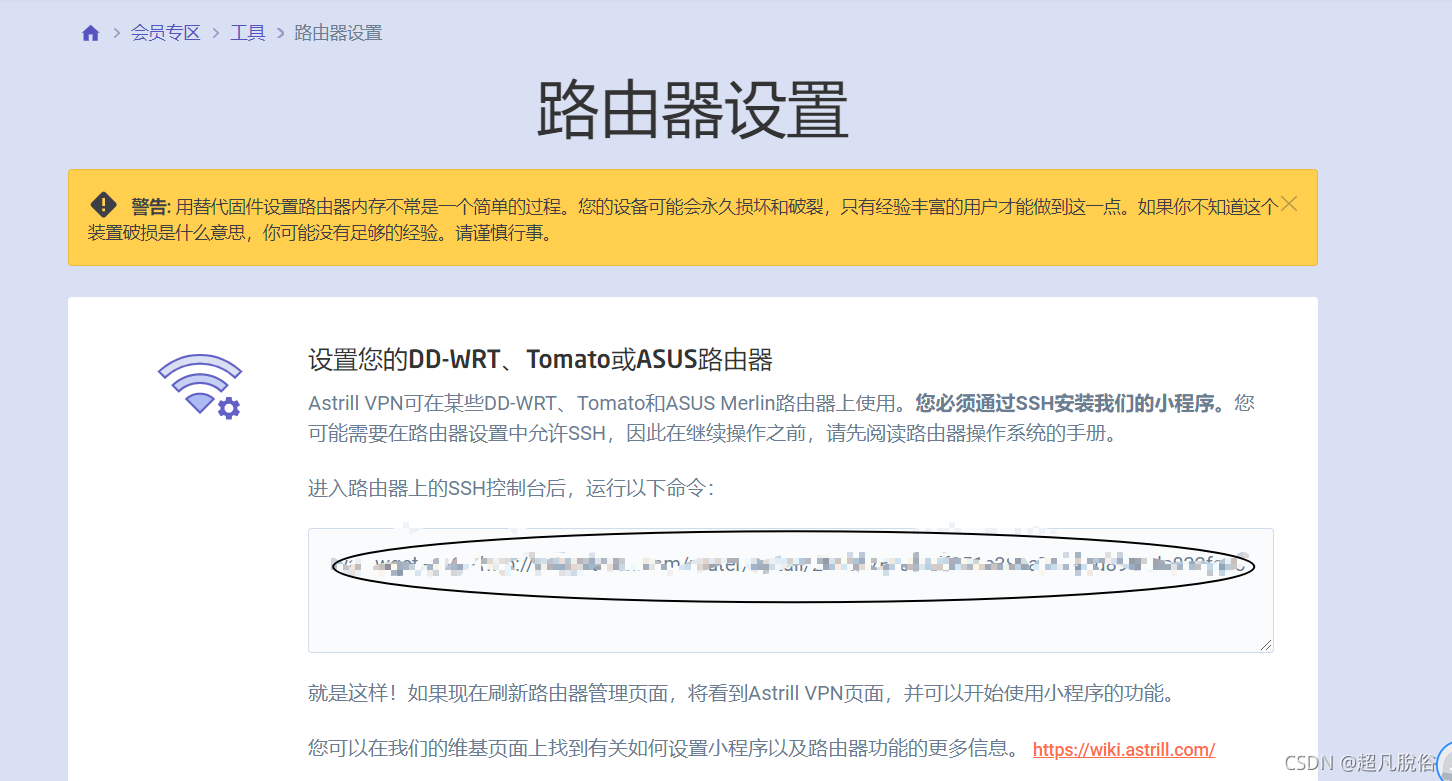Click the warning exclamation diamond icon

pos(104,205)
